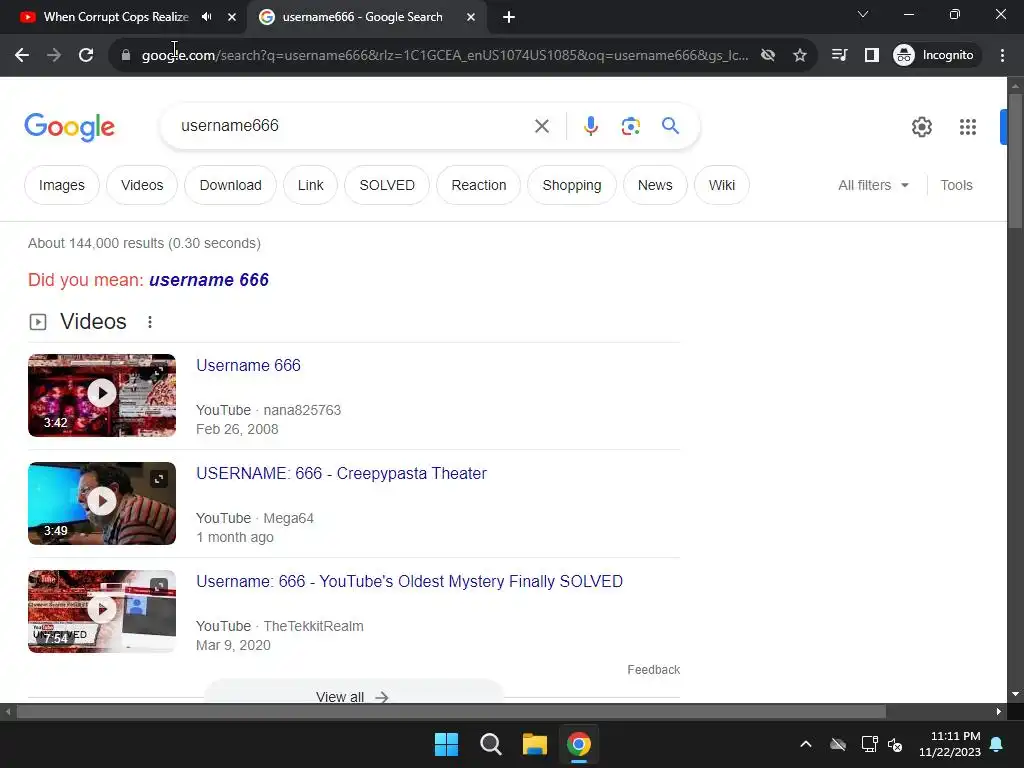
Task: Open the Incognito profile indicator
Action: click(935, 56)
